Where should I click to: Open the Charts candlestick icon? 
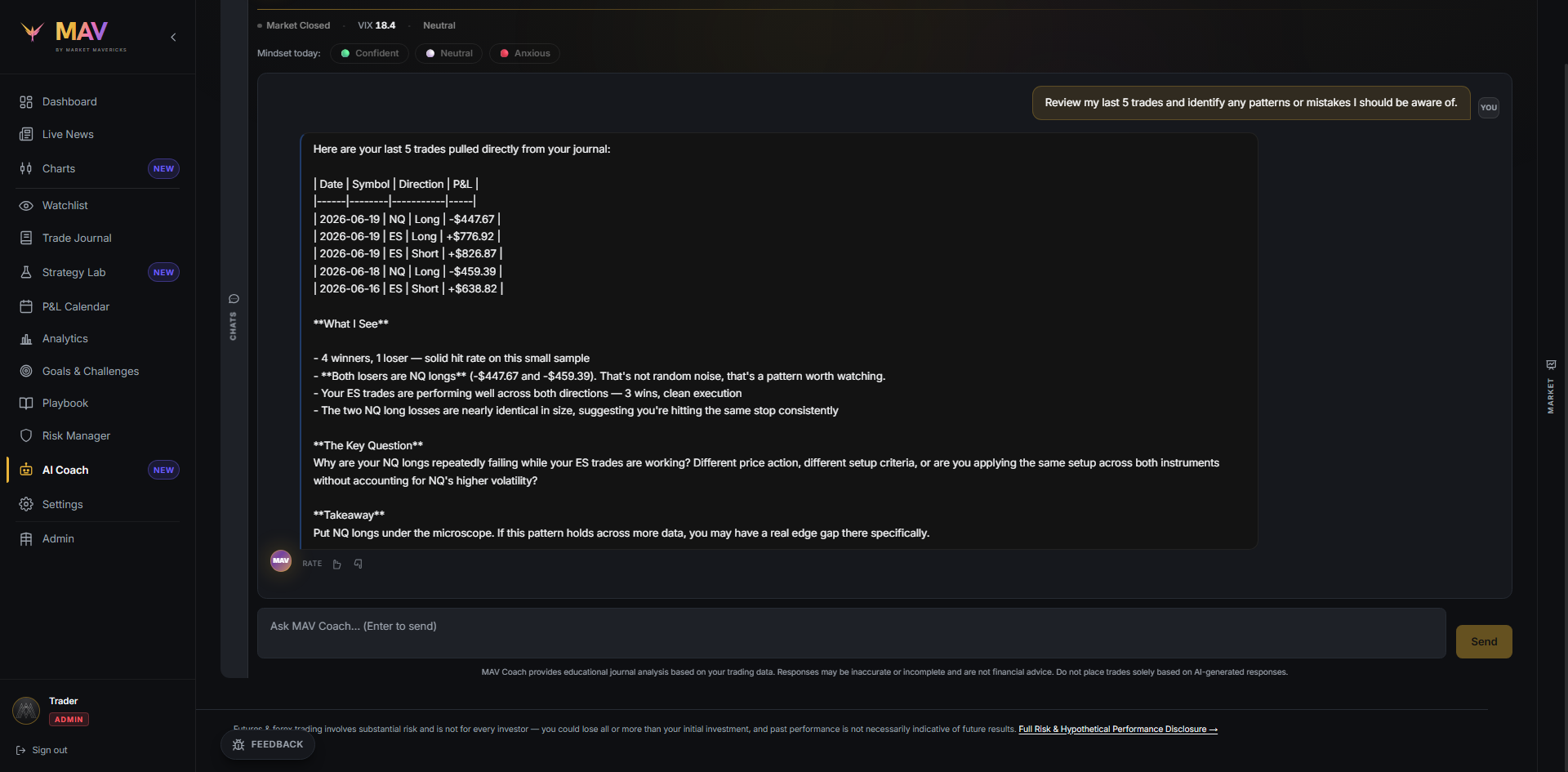pos(26,168)
